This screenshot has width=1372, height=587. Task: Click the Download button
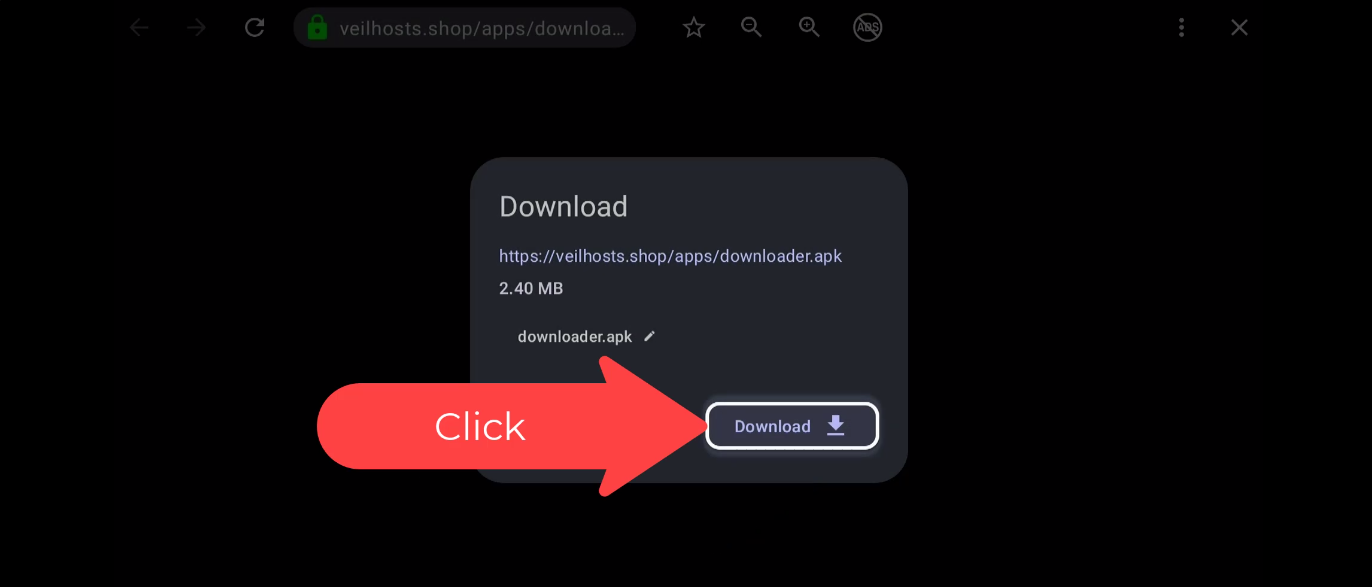click(x=792, y=426)
